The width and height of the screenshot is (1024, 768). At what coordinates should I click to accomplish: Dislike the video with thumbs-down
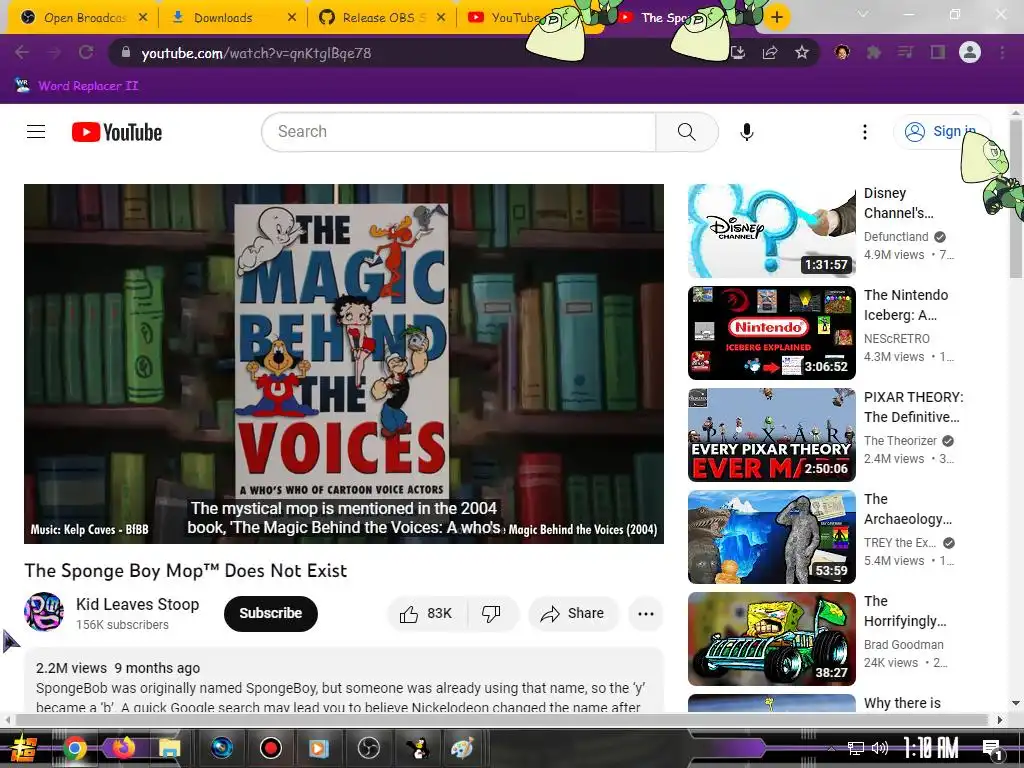pyautogui.click(x=492, y=613)
